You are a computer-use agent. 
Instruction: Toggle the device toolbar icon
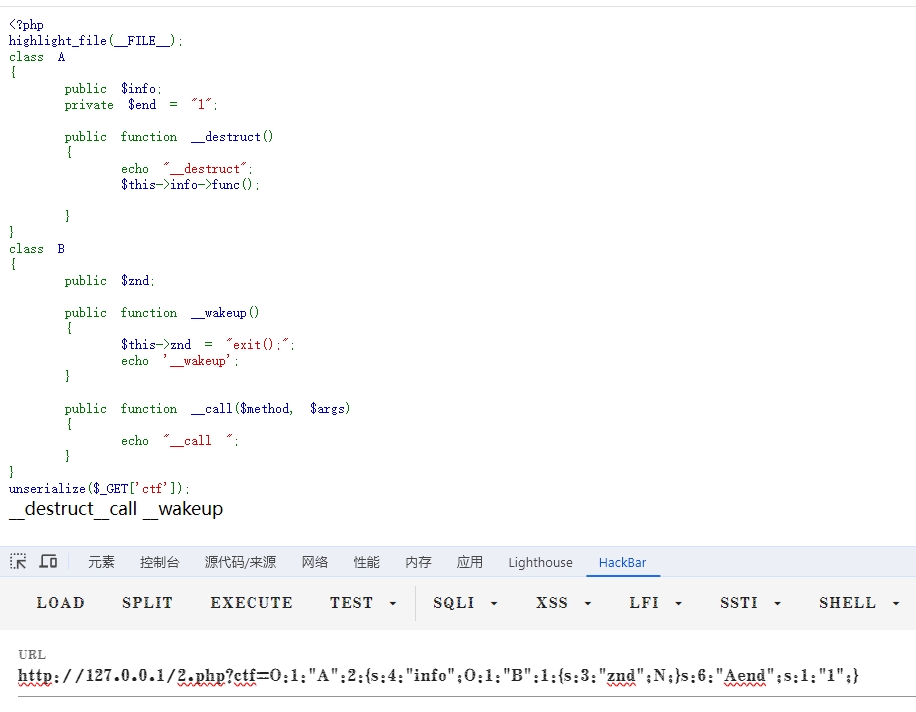click(48, 562)
